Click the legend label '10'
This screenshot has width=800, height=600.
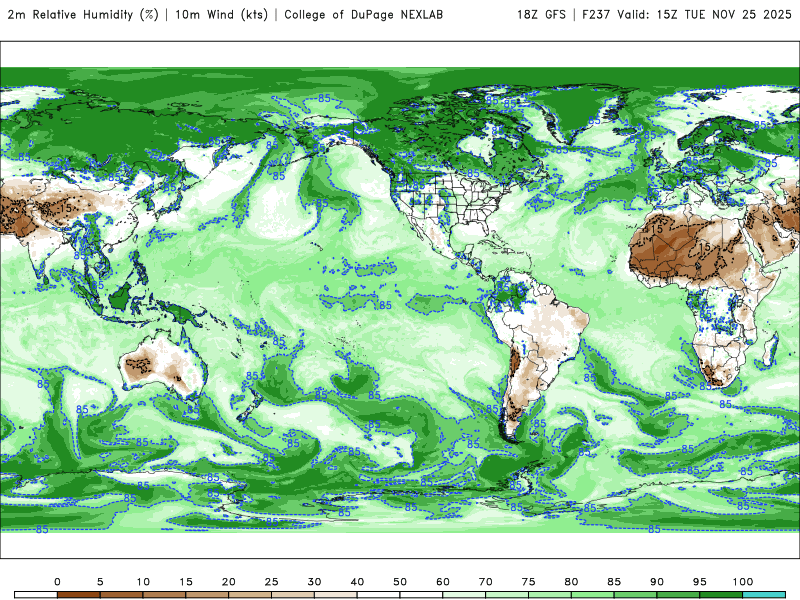[143, 582]
